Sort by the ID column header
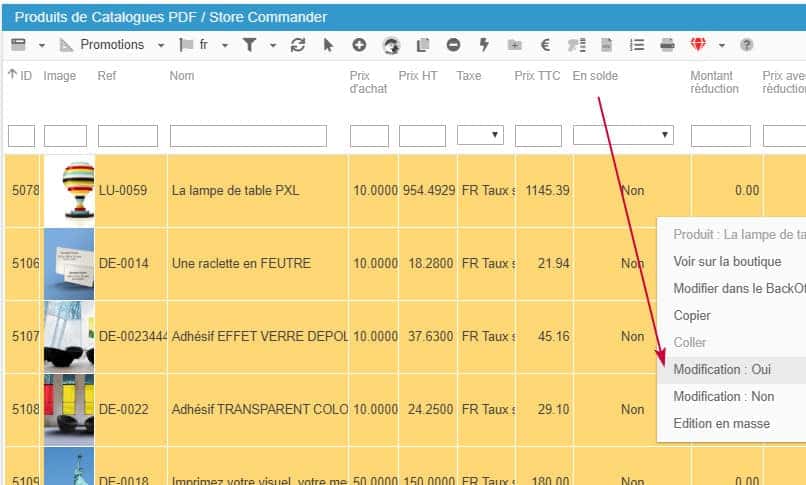The width and height of the screenshot is (806, 485). [x=20, y=76]
